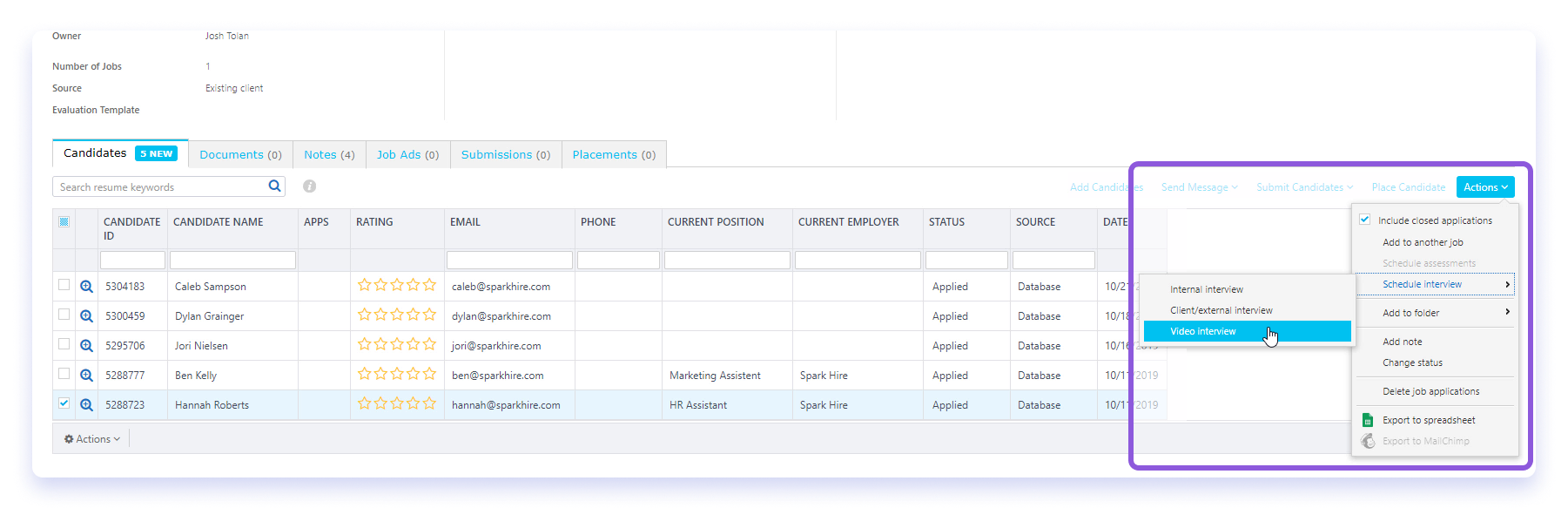Rate Caleb Sampson five stars

(x=429, y=285)
